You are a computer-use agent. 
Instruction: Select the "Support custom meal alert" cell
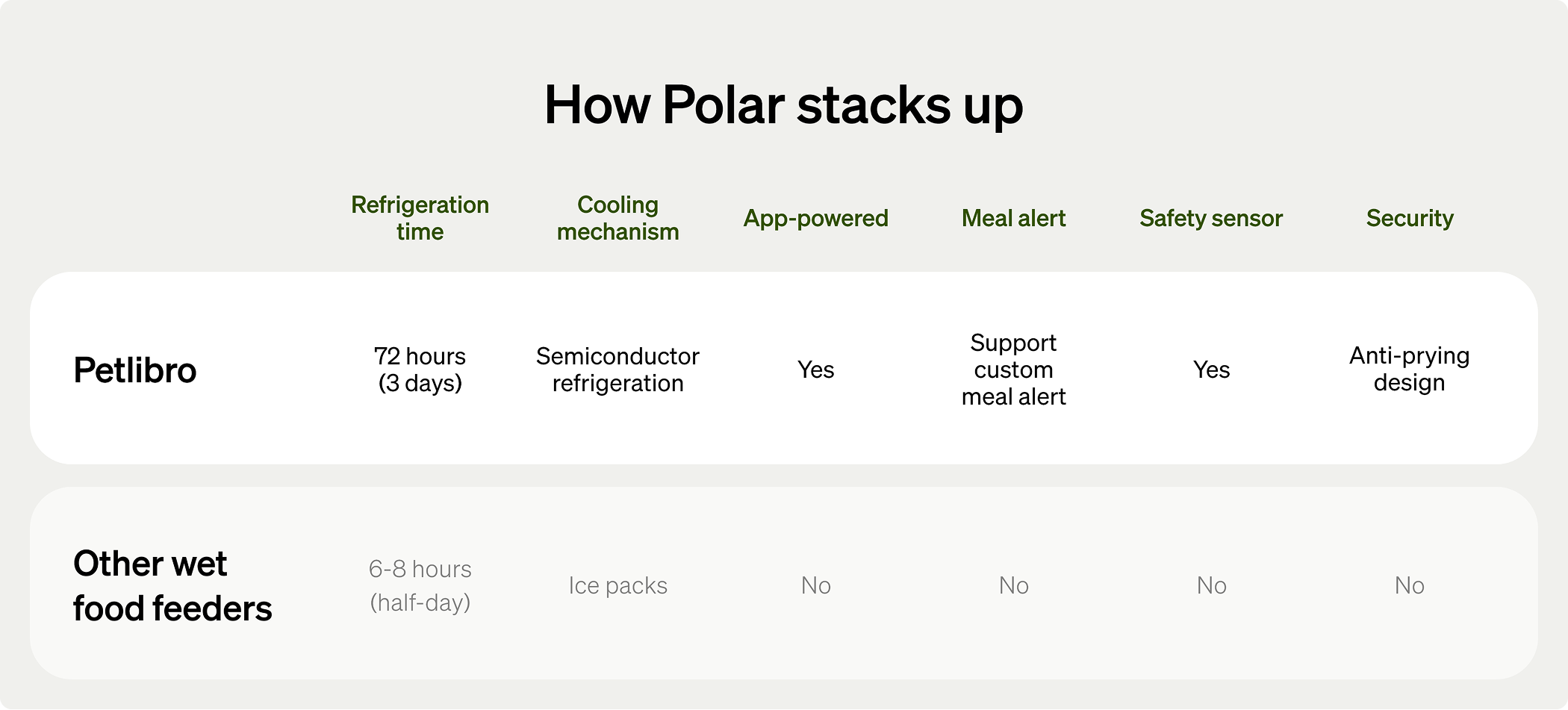point(1013,370)
